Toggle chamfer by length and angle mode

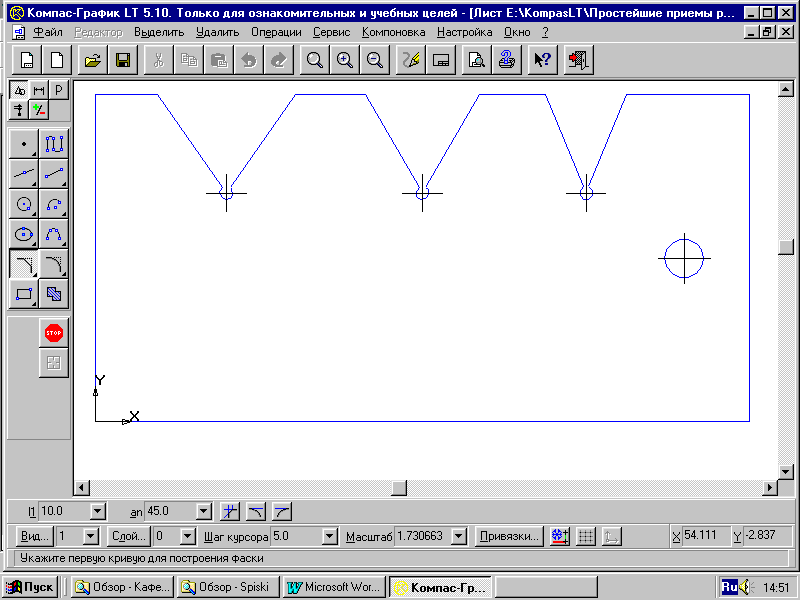[230, 511]
